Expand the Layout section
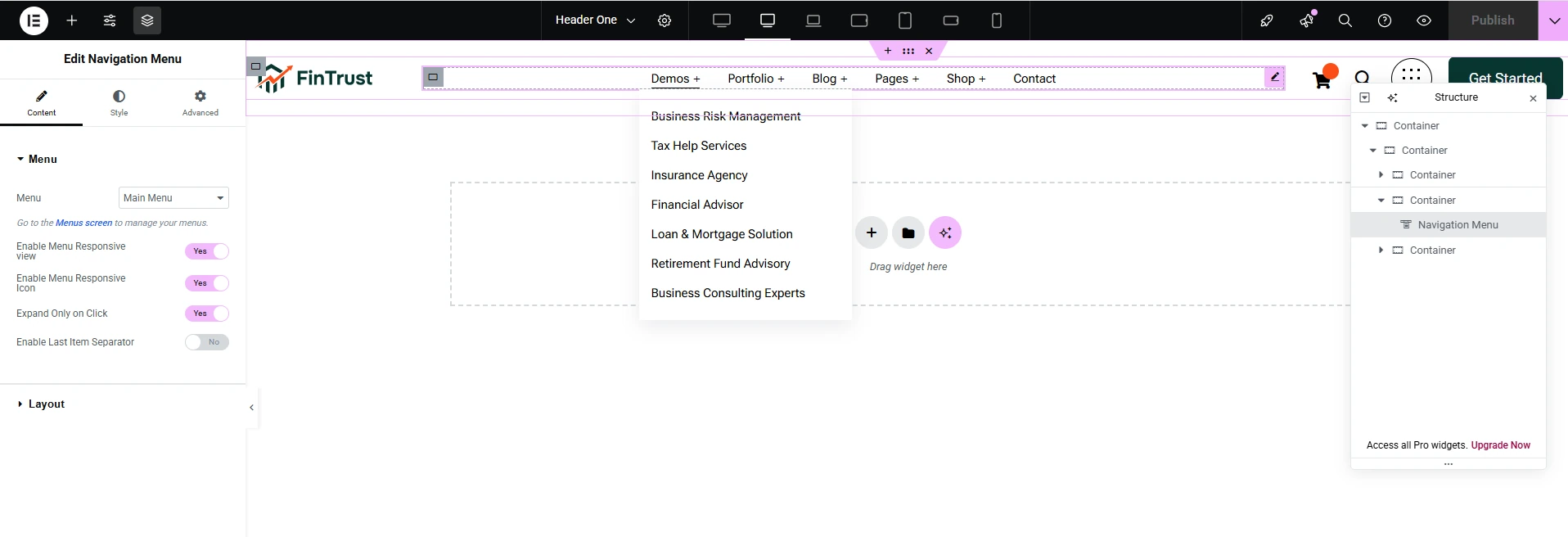 (46, 404)
